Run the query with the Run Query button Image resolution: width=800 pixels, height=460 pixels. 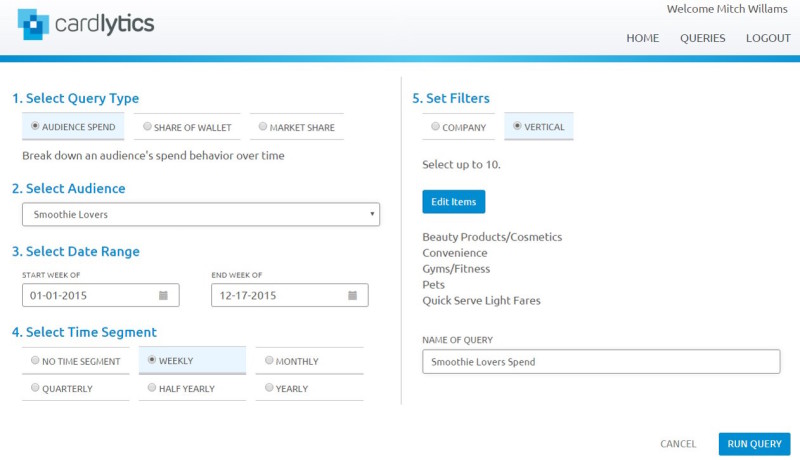[754, 444]
